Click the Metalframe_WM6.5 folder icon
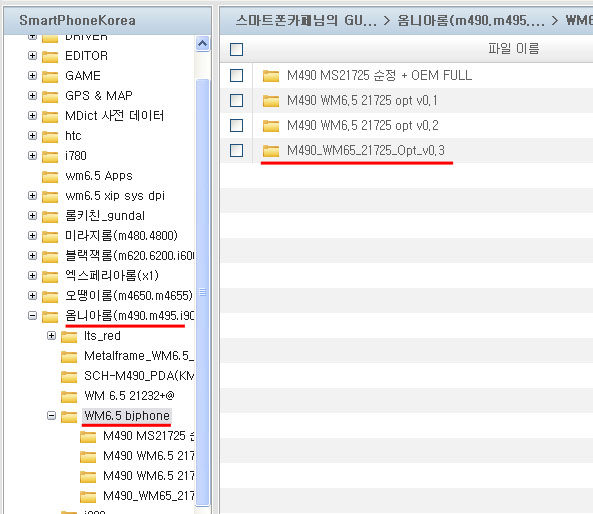Image resolution: width=593 pixels, height=514 pixels. 69,356
